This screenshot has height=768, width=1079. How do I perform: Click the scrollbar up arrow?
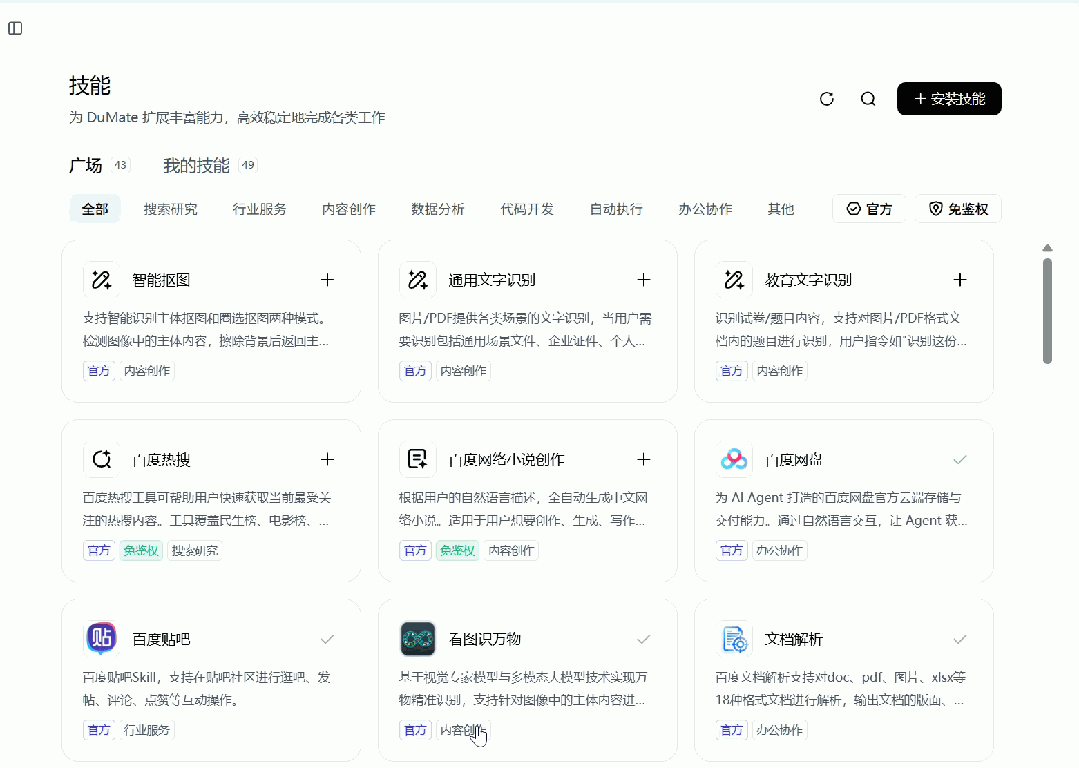1047,248
